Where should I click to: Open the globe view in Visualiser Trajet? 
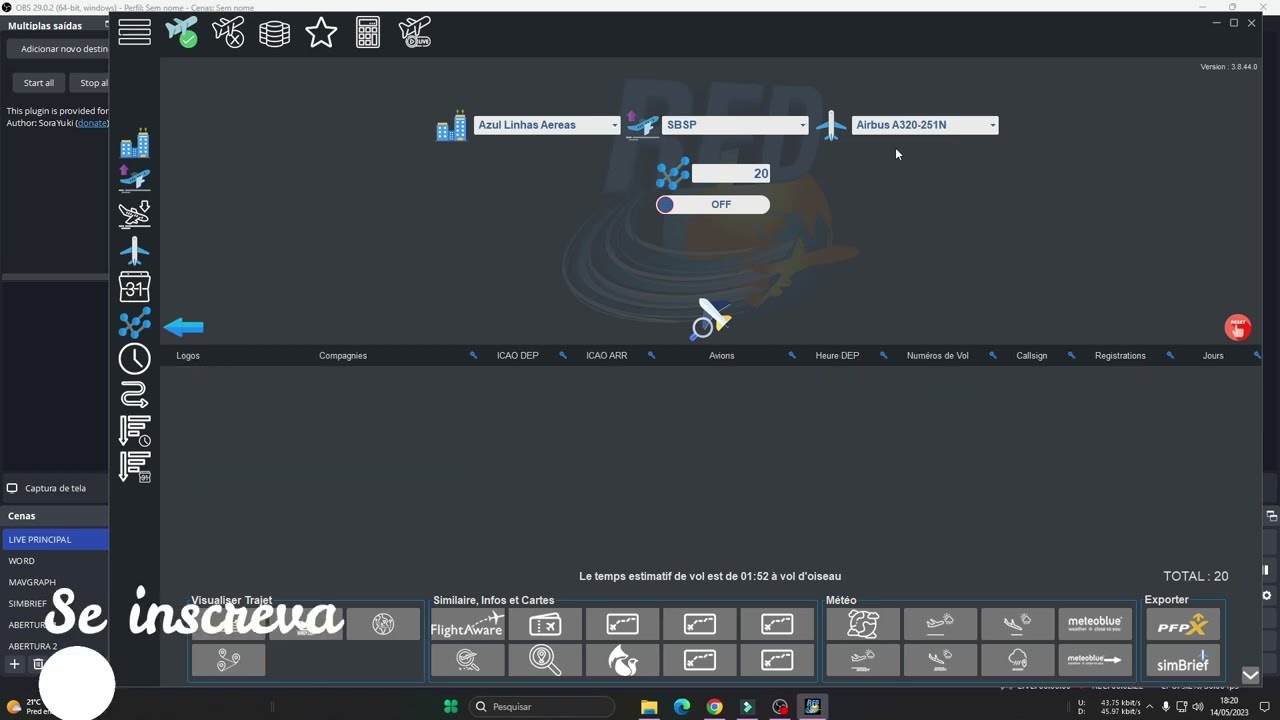click(383, 624)
